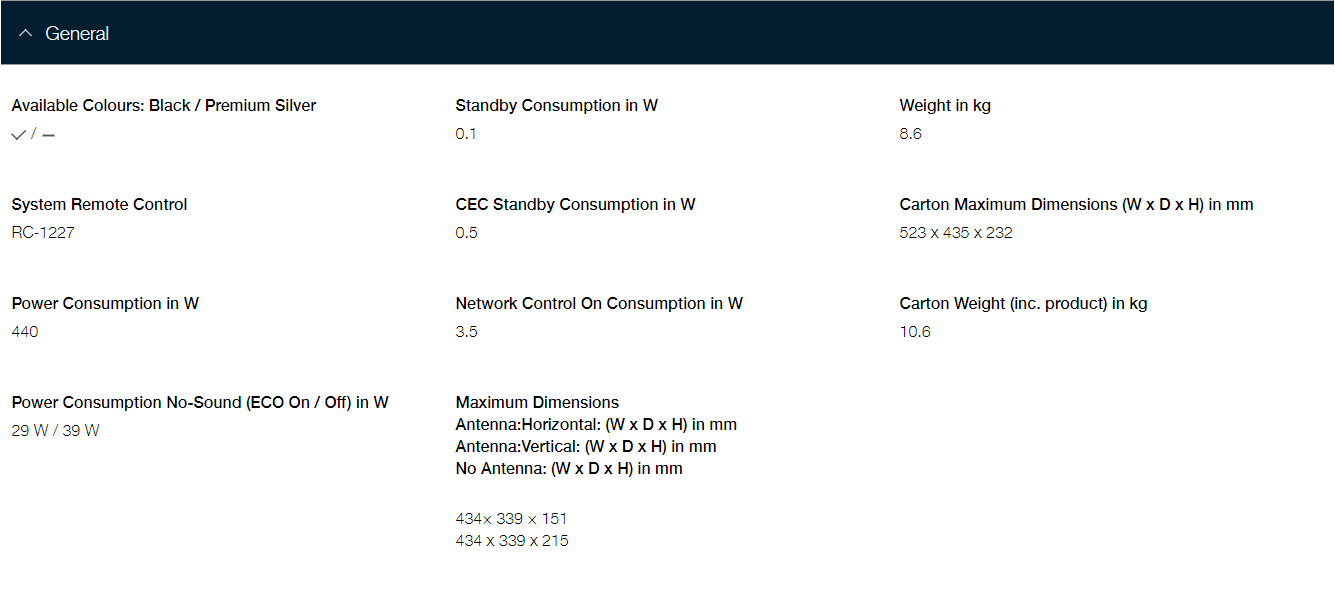
Task: Click the 8.6 weight value
Action: 911,134
